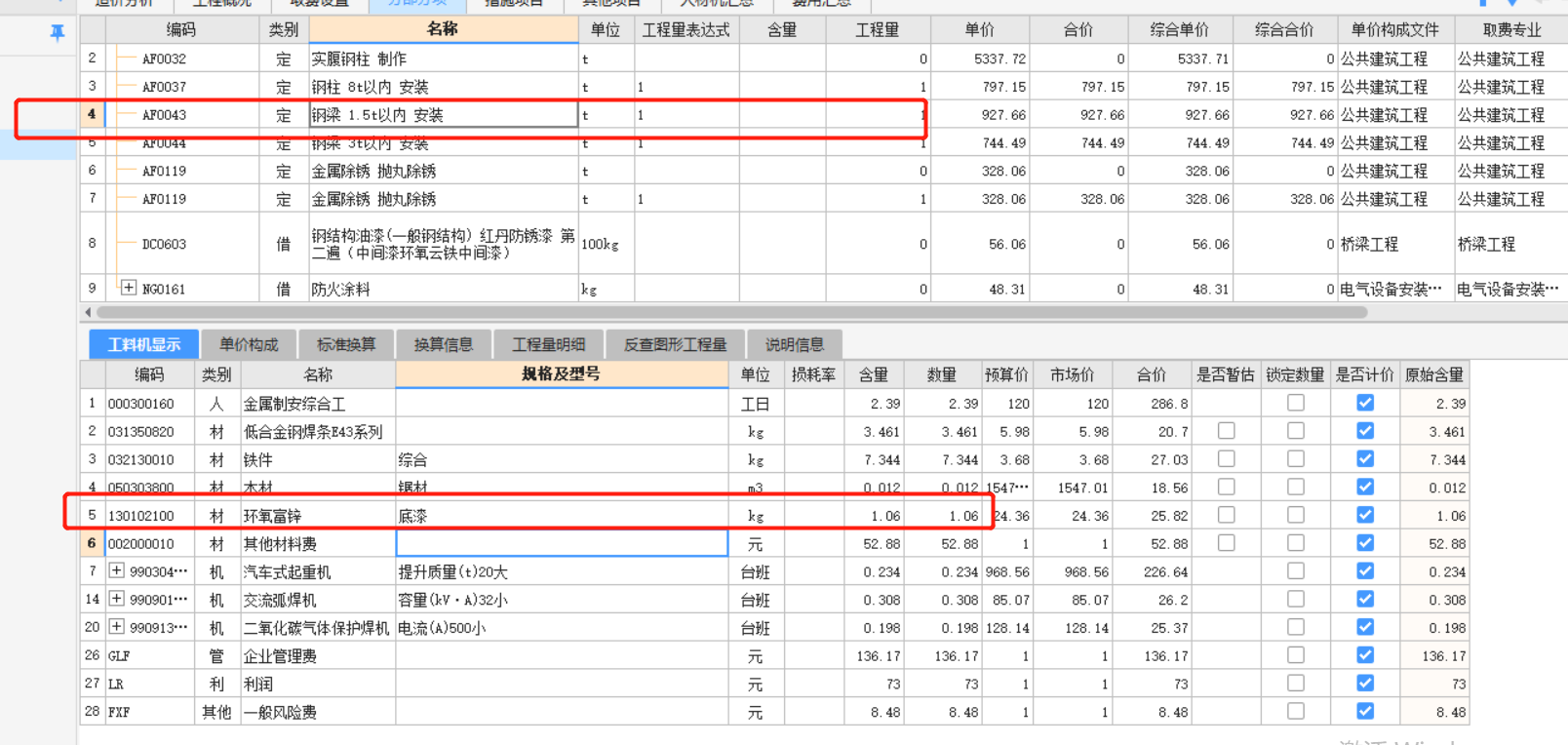This screenshot has width=1568, height=745.
Task: Open the 单价构成 tab
Action: point(249,344)
